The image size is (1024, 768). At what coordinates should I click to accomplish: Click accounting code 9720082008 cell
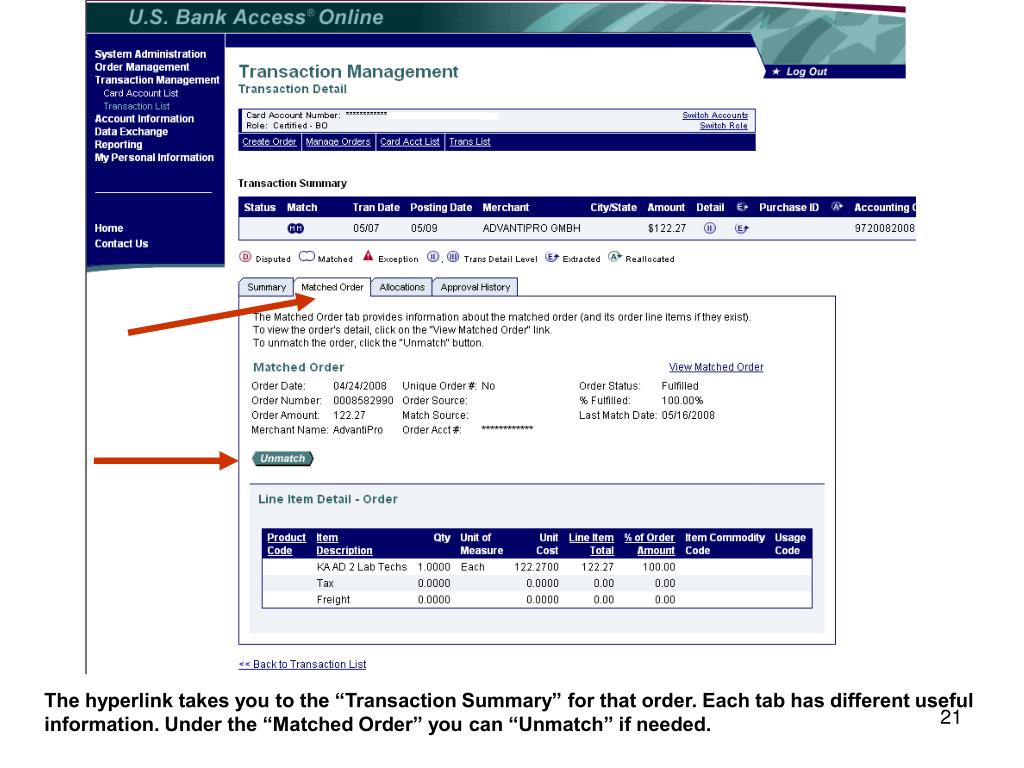pos(884,228)
